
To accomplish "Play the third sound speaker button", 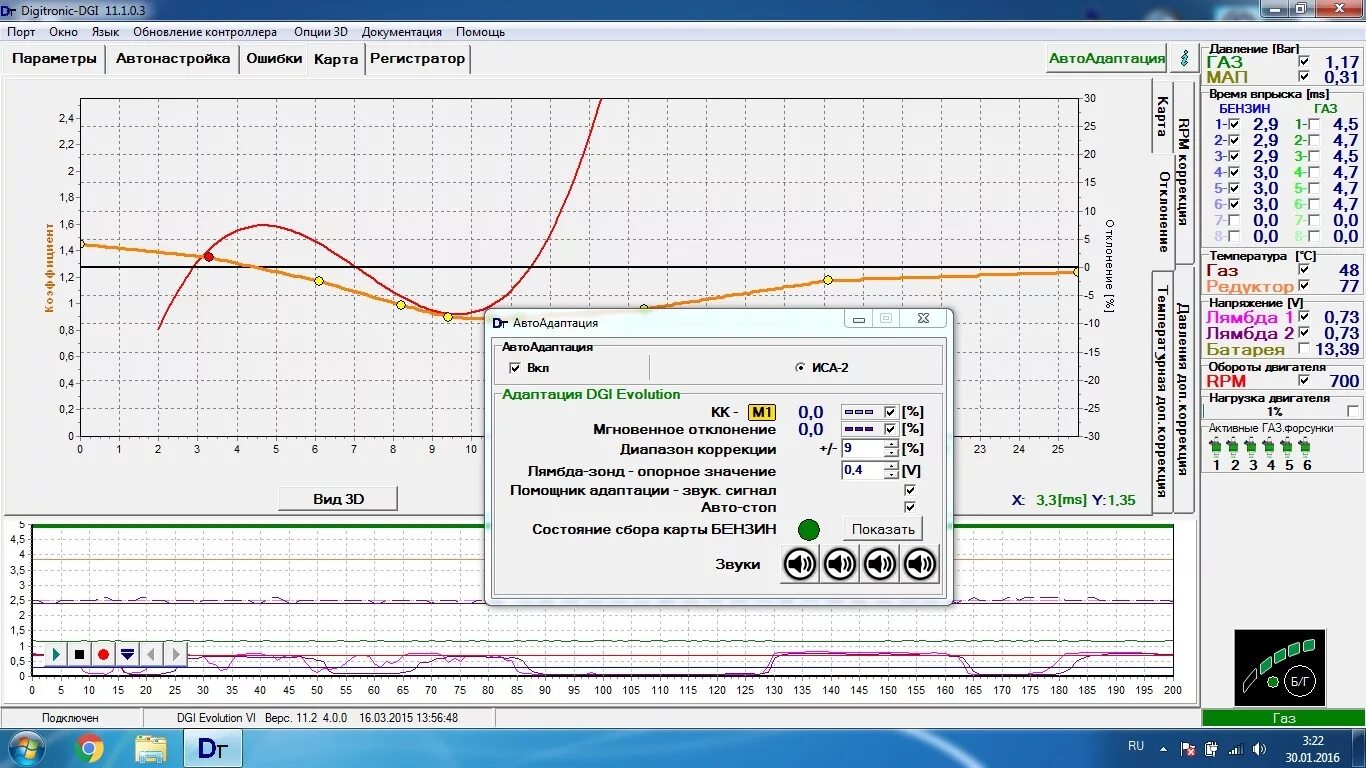I will point(880,565).
